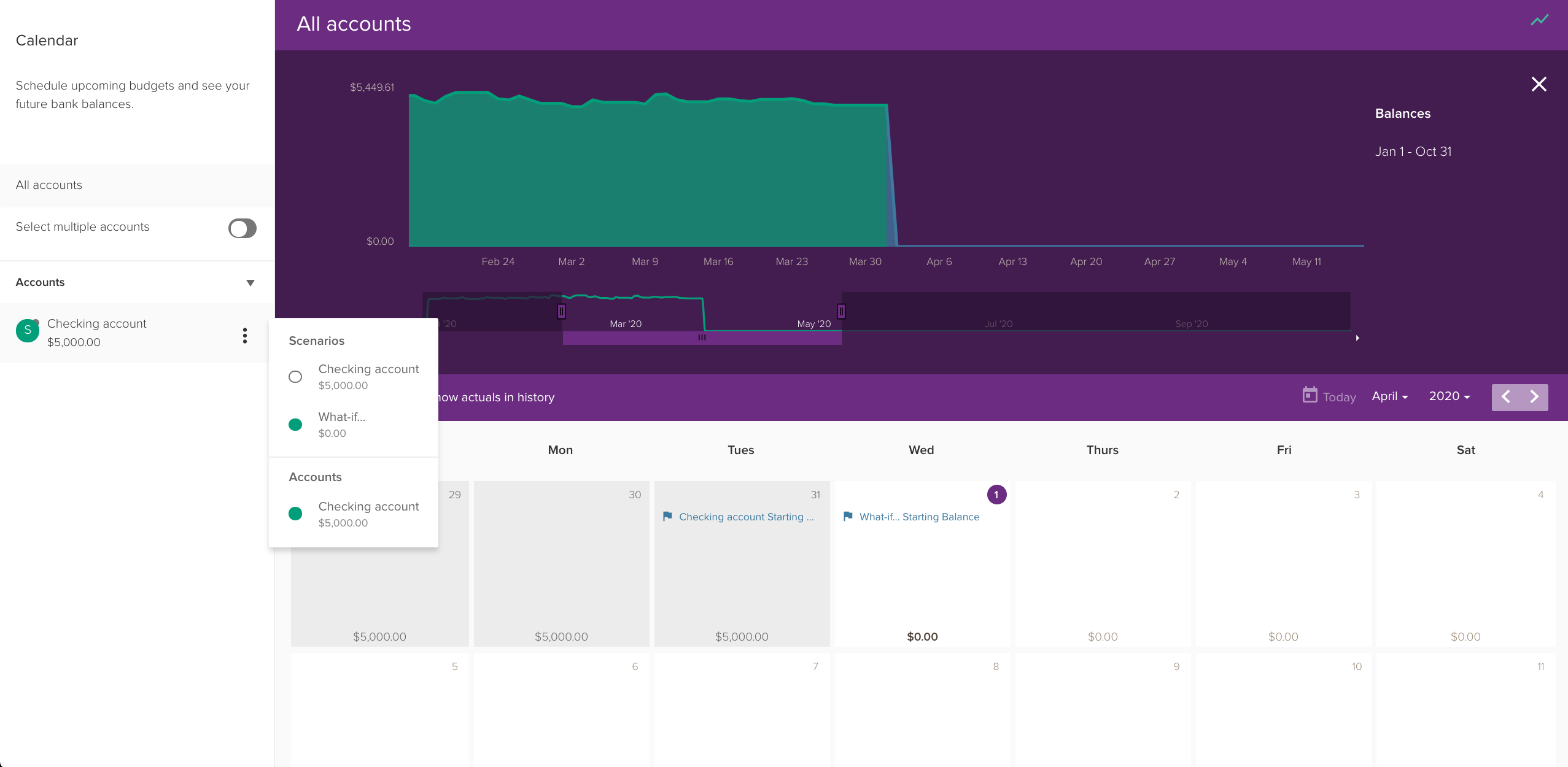Select the What-if scenario radio
The width and height of the screenshot is (1568, 767).
pyautogui.click(x=295, y=425)
